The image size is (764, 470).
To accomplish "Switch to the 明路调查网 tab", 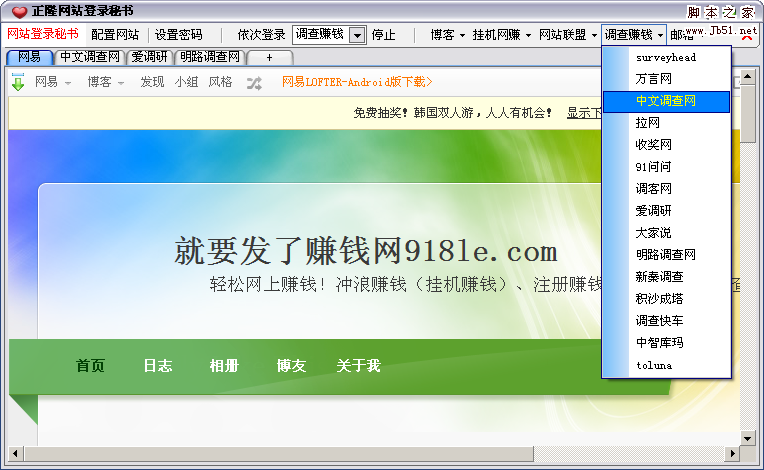I will (x=210, y=57).
